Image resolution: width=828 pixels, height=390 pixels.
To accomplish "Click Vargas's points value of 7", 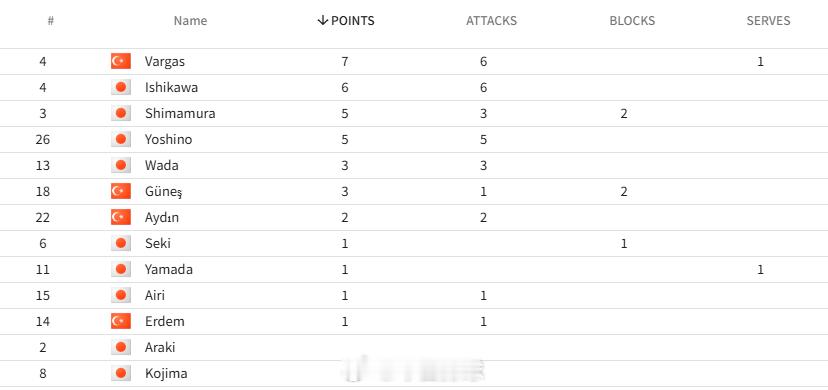I will coord(345,61).
